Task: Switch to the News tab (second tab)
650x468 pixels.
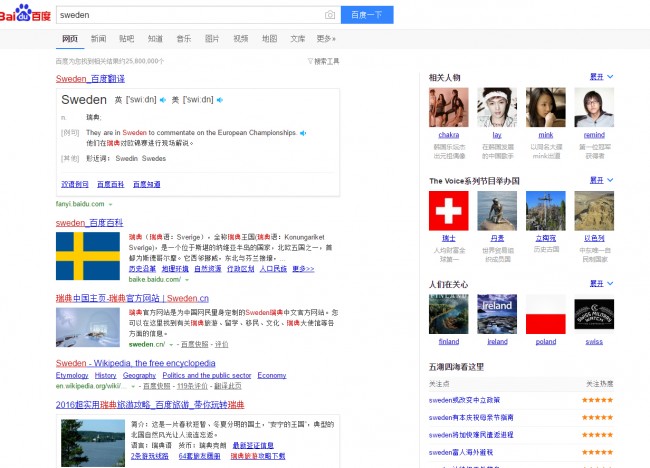Action: coord(98,39)
